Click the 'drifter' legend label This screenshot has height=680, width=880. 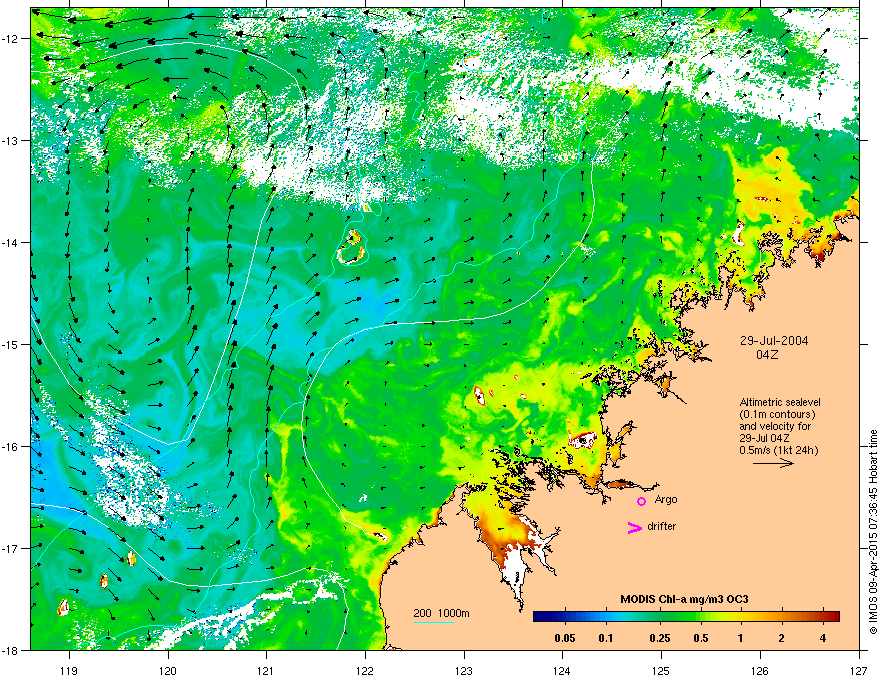point(662,526)
